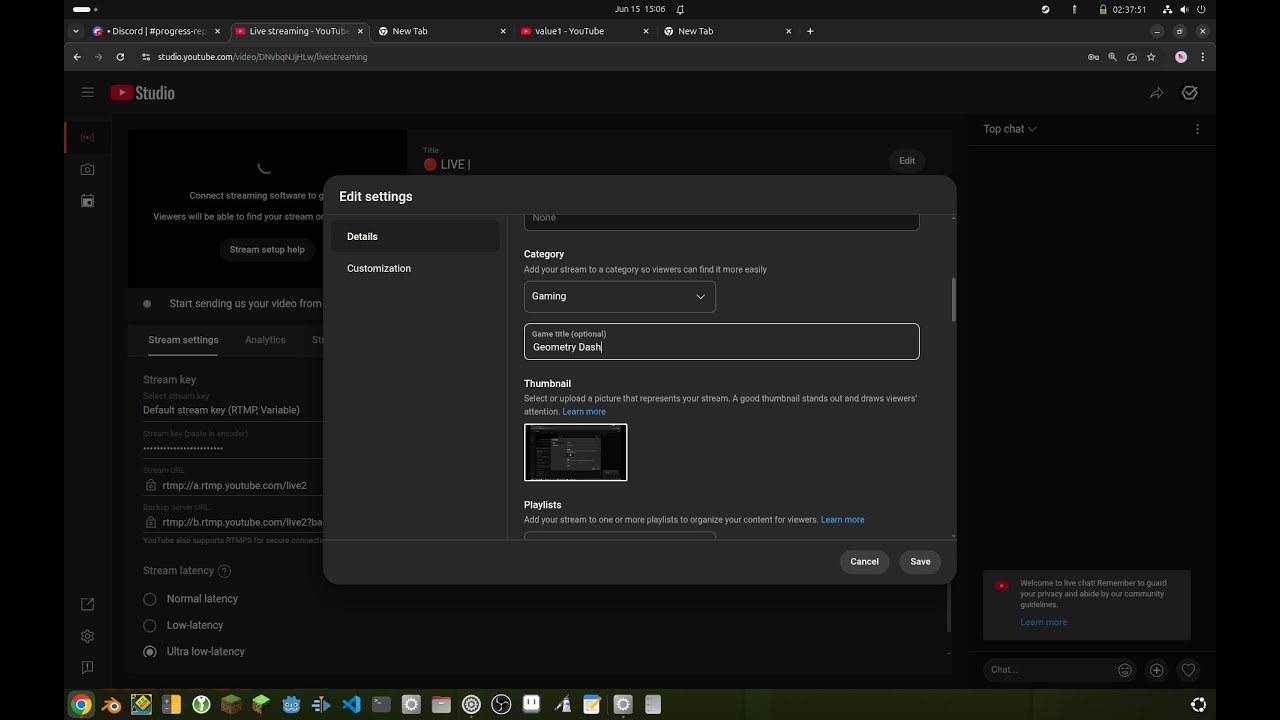Viewport: 1280px width, 720px height.
Task: Click the Edit button beside title
Action: pyautogui.click(x=906, y=161)
